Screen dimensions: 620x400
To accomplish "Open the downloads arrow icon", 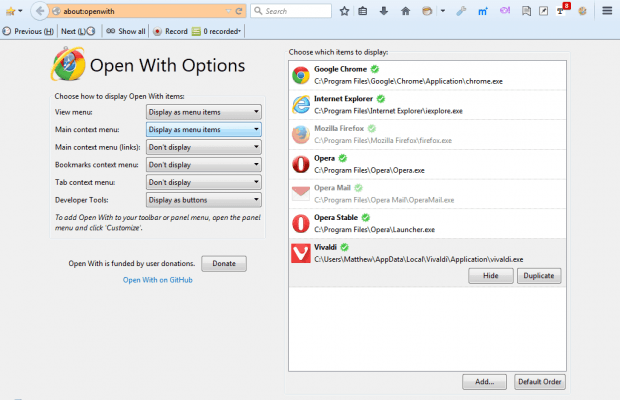I will coord(384,11).
